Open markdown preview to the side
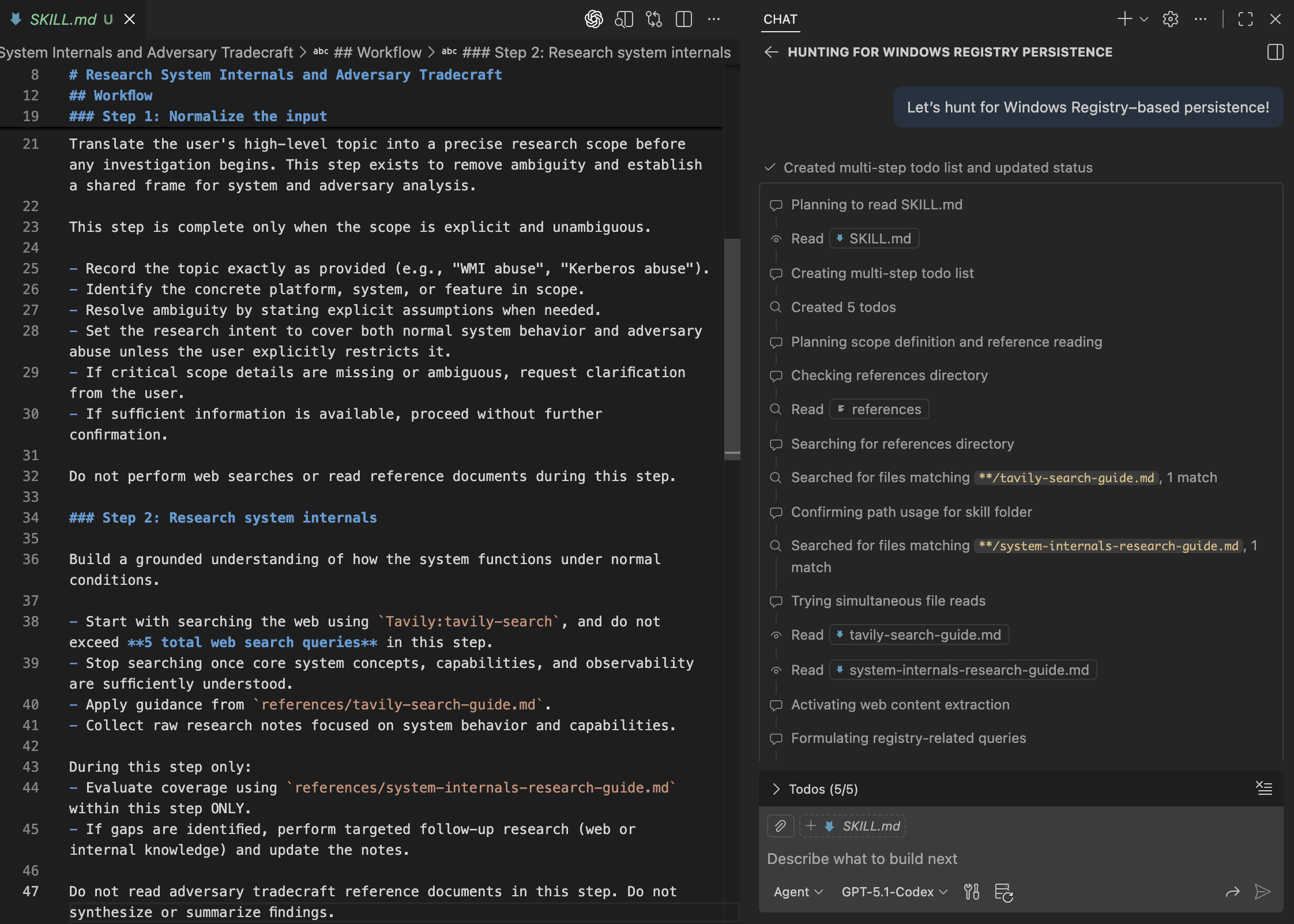The height and width of the screenshot is (924, 1294). (624, 20)
